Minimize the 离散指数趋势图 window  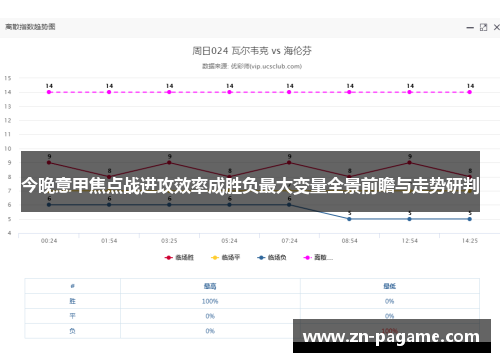click(470, 28)
